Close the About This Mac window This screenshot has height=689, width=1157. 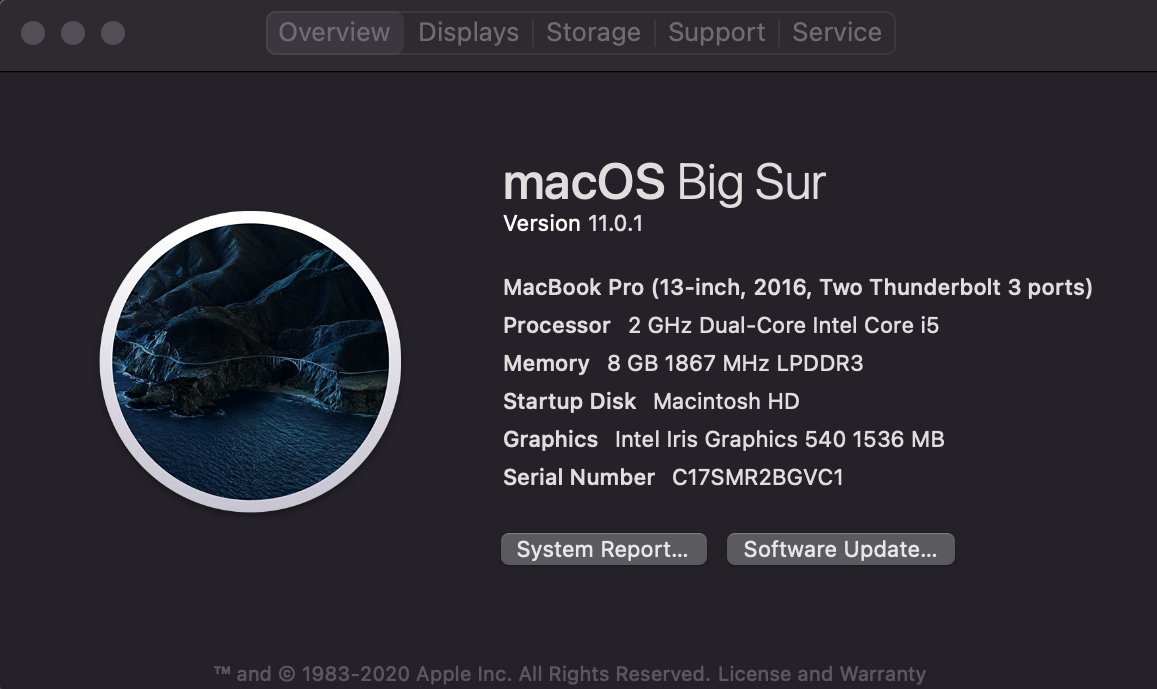pos(33,33)
